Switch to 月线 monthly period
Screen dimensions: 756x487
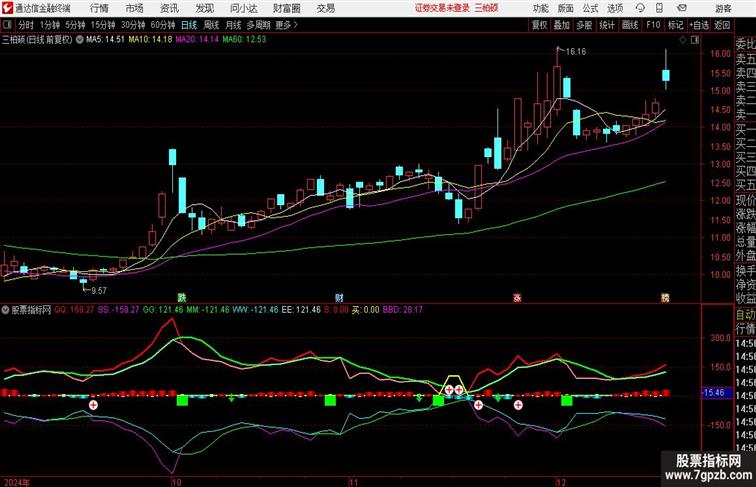point(233,25)
